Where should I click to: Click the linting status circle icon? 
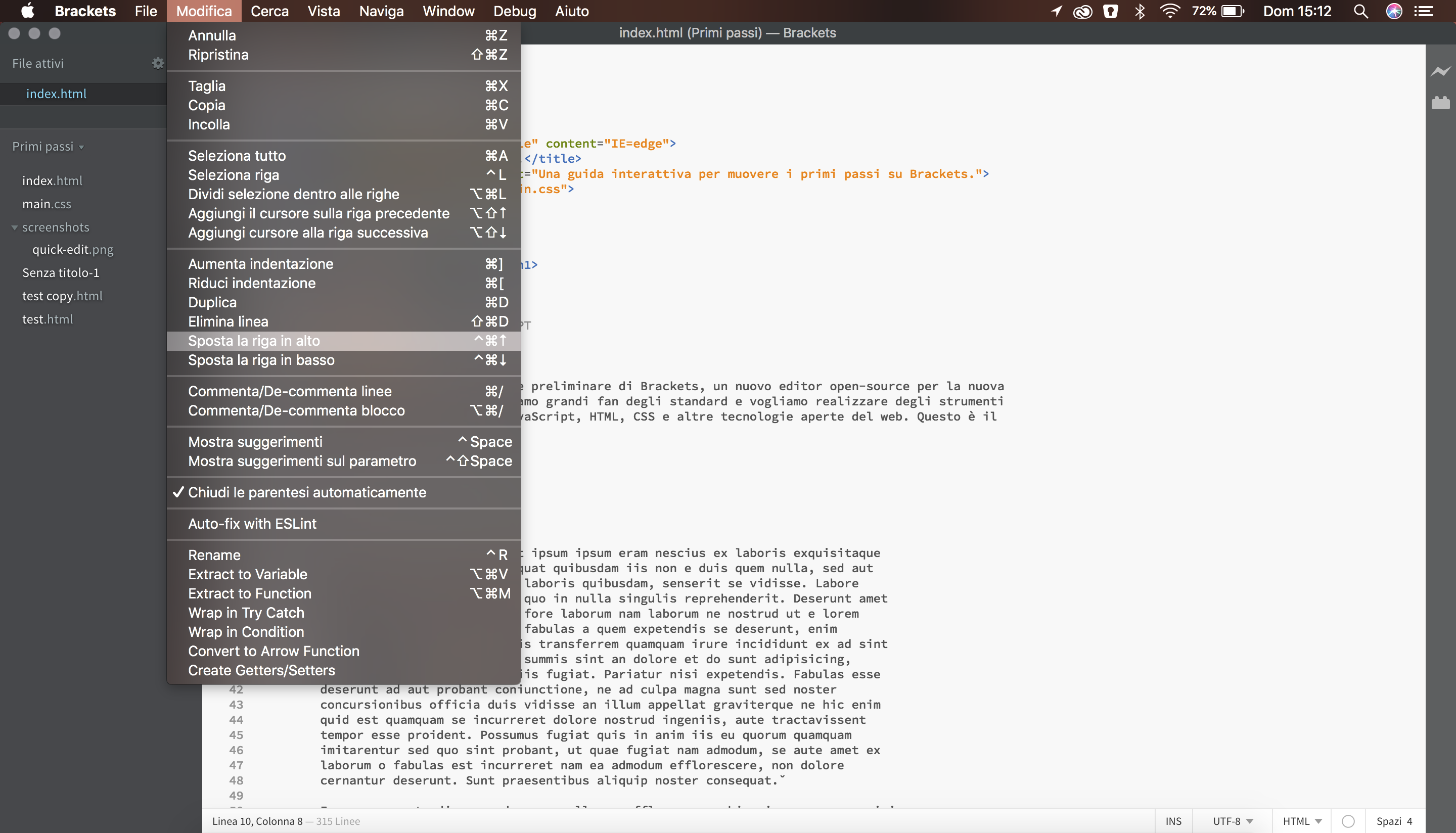point(1348,821)
